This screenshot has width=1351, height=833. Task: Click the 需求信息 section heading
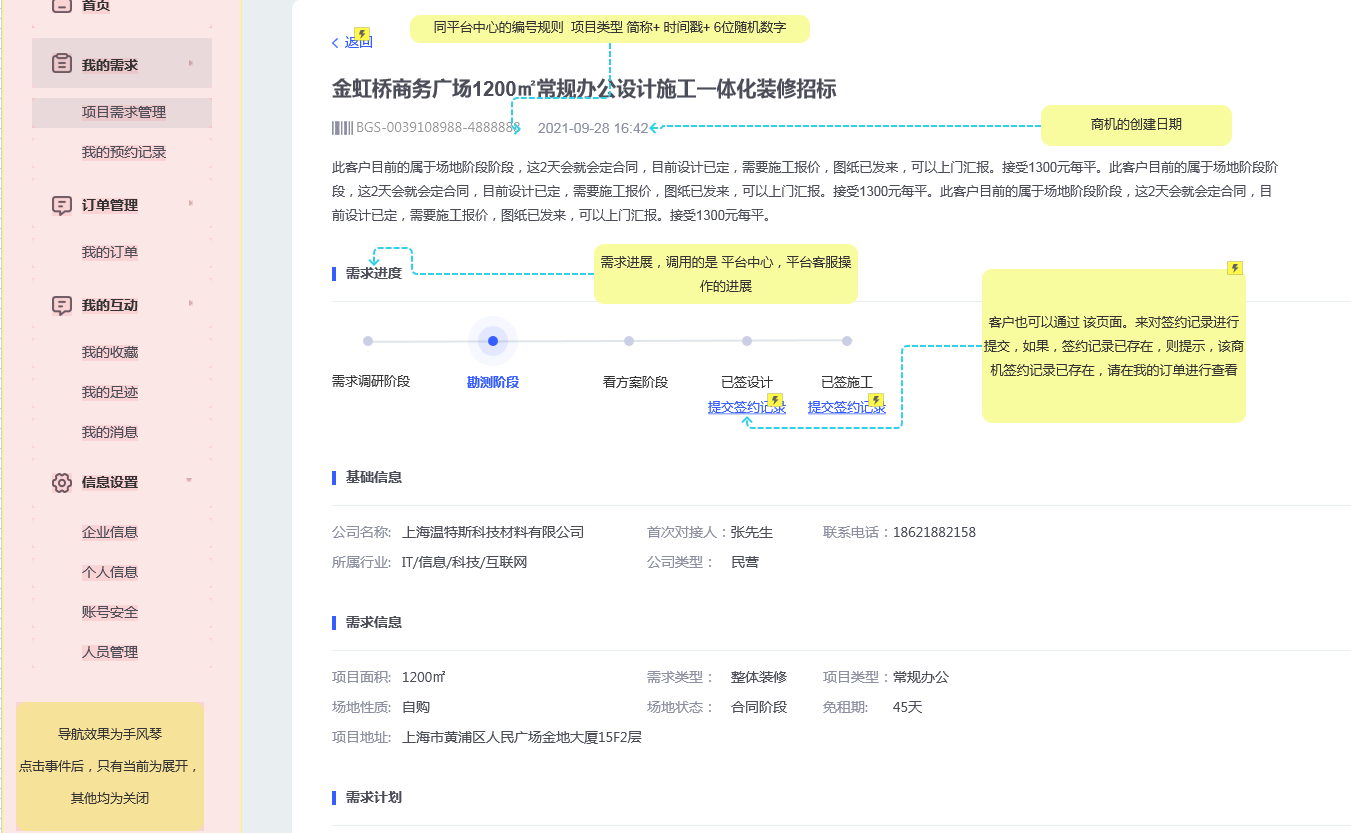click(374, 622)
